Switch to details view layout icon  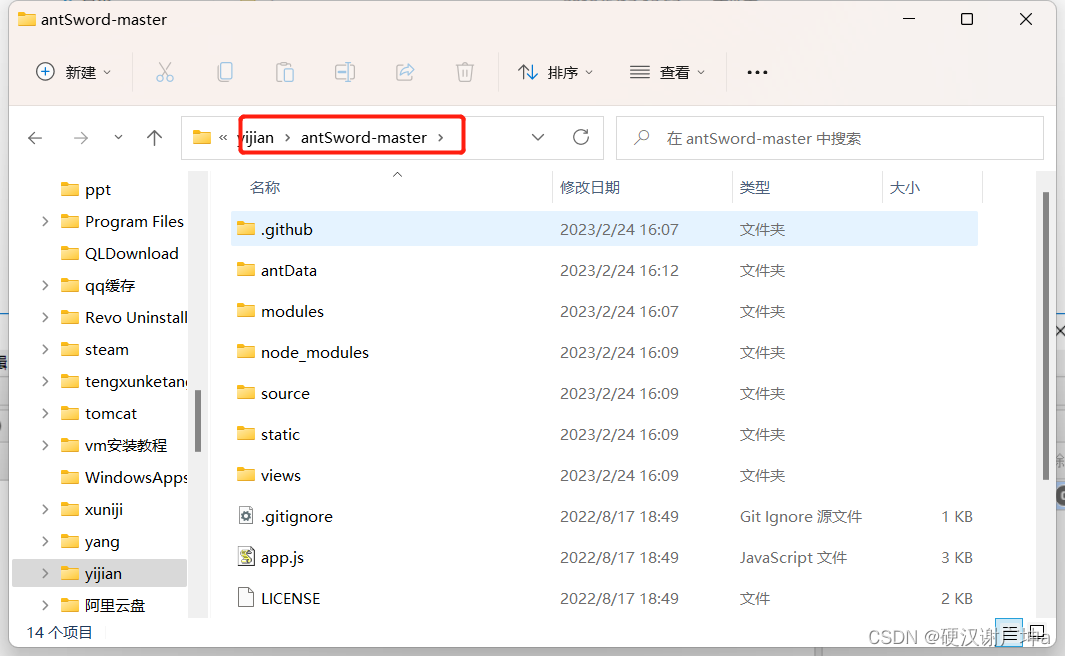click(1009, 633)
